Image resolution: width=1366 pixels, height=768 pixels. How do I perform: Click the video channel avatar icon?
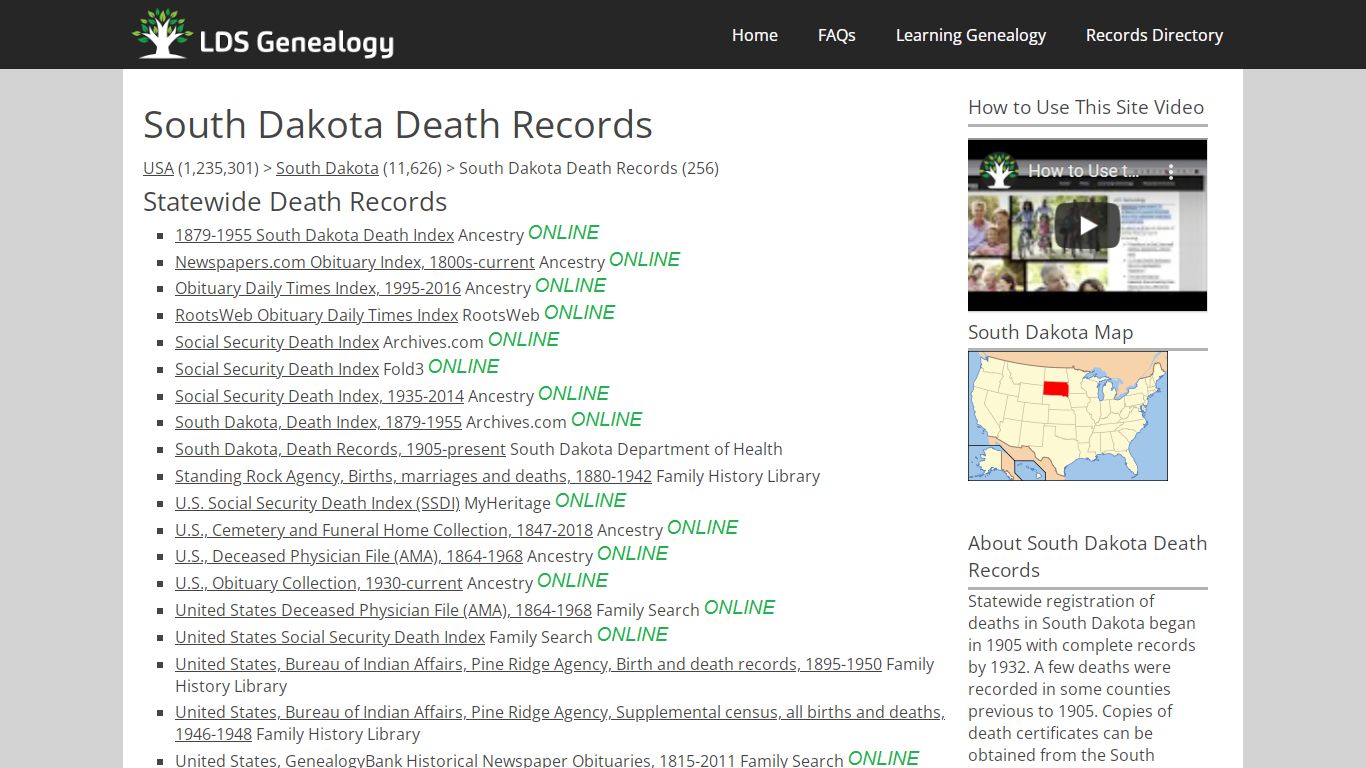(997, 171)
